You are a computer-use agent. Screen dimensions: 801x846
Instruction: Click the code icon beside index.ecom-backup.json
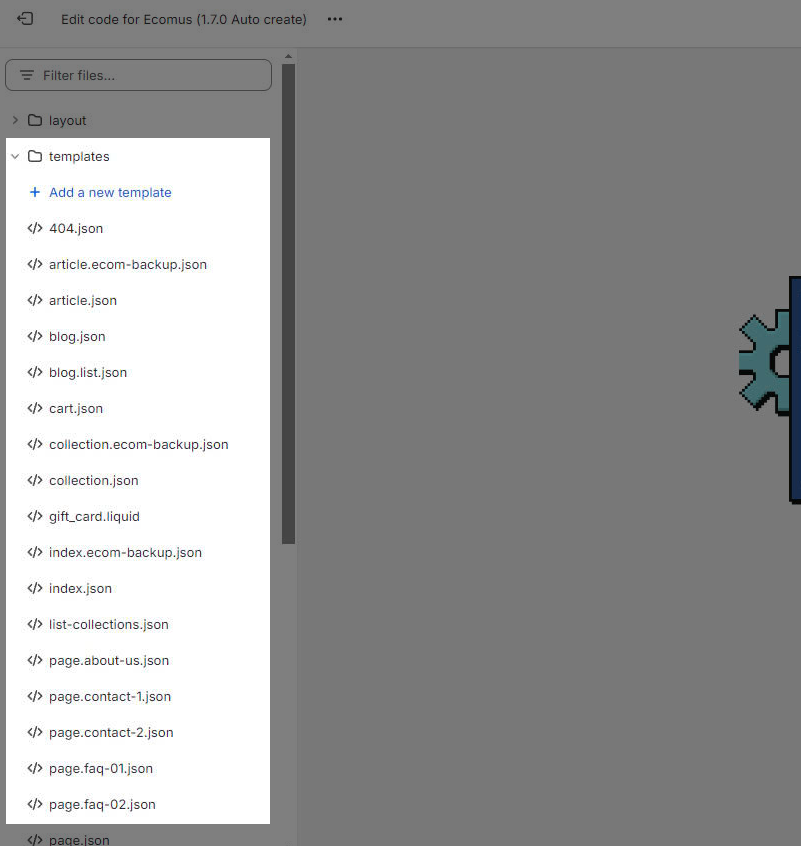coord(35,552)
